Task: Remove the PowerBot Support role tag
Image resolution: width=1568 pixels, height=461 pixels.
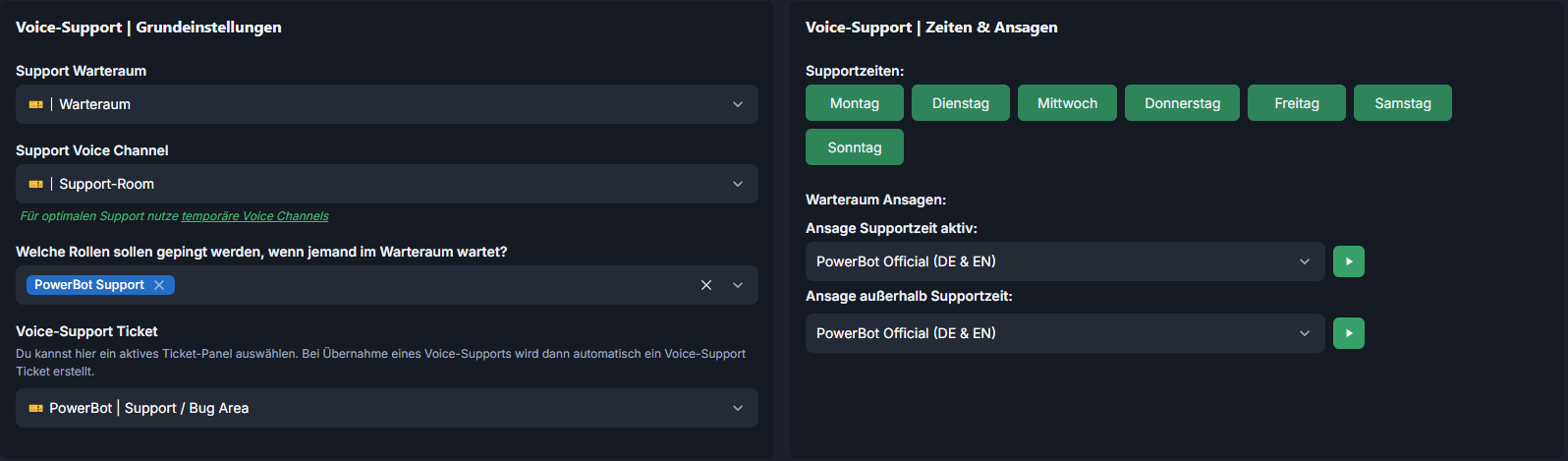Action: pos(159,285)
